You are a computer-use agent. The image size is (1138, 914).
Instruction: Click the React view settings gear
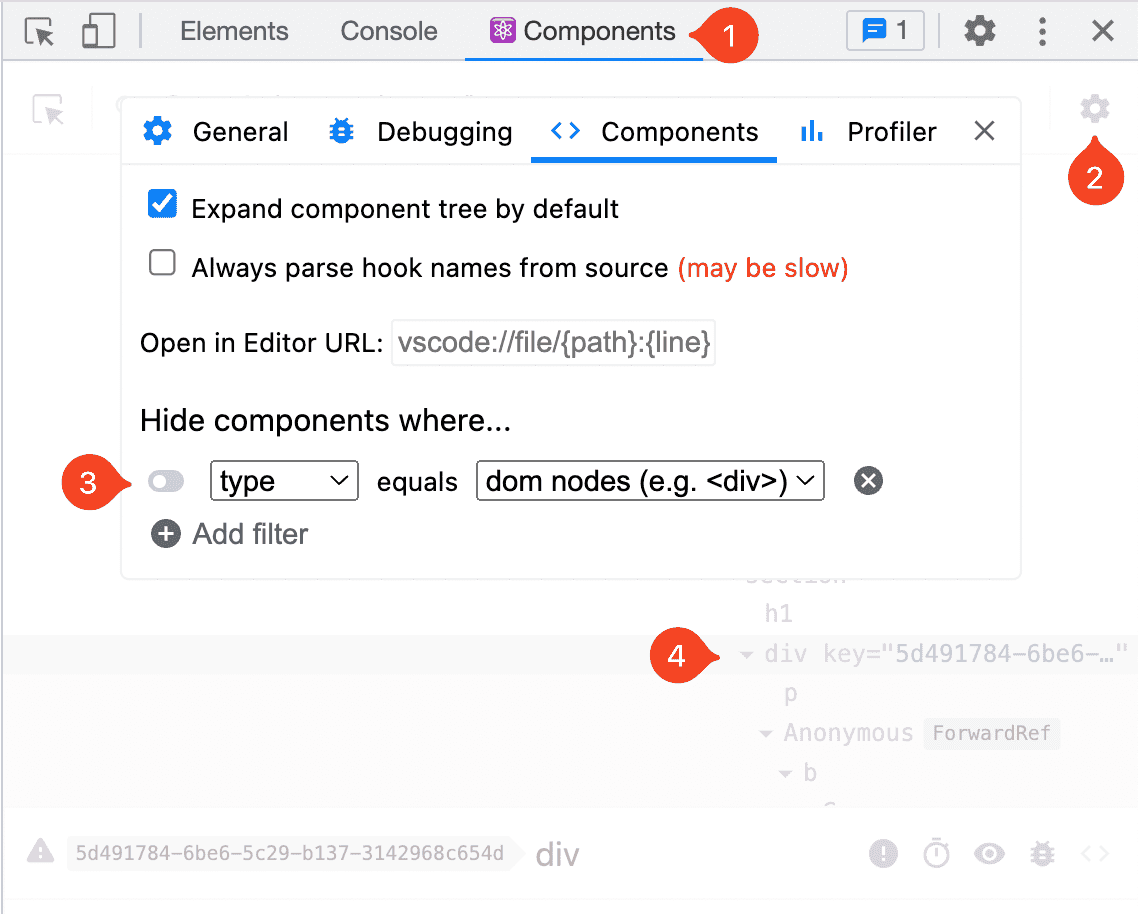[x=1094, y=109]
